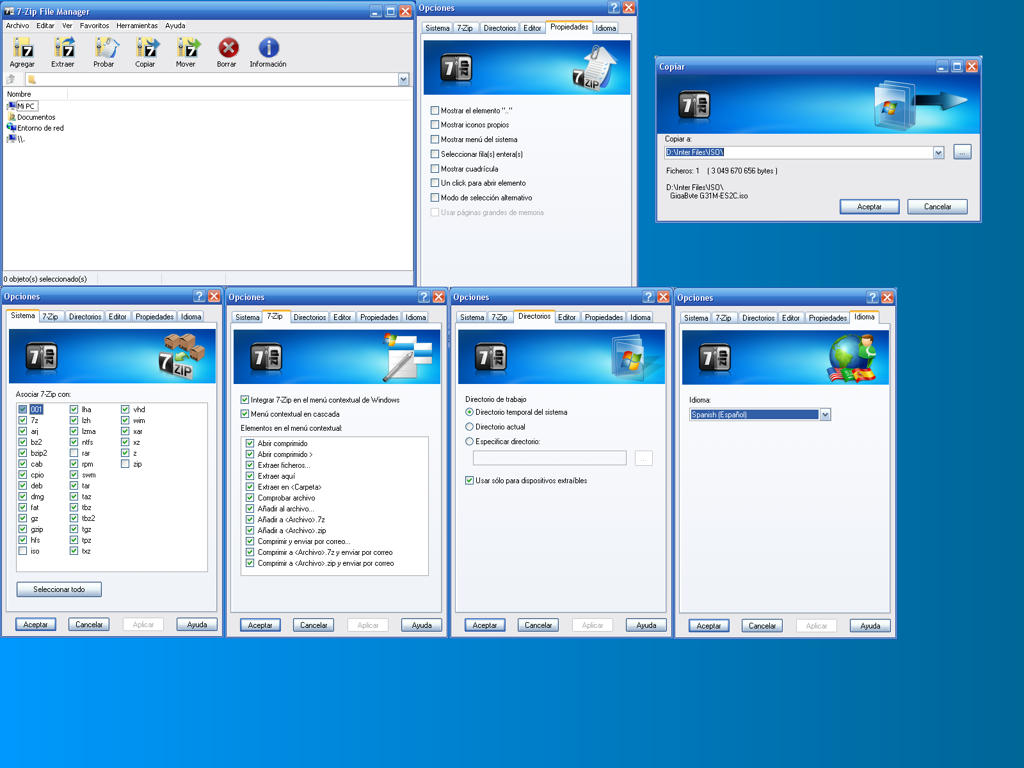Image resolution: width=1024 pixels, height=768 pixels.
Task: Select the Directorio actual radio button
Action: (x=470, y=426)
